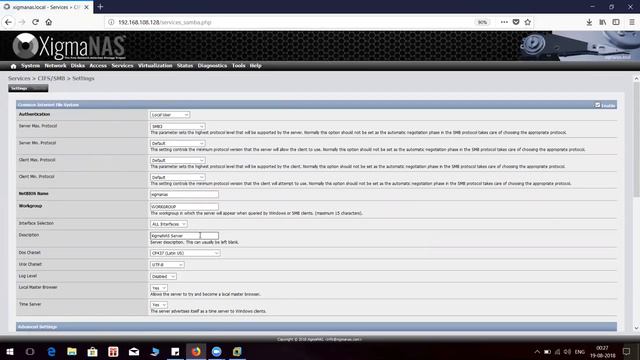Save page to Pocket
Image resolution: width=640 pixels, height=360 pixels.
pyautogui.click(x=516, y=22)
